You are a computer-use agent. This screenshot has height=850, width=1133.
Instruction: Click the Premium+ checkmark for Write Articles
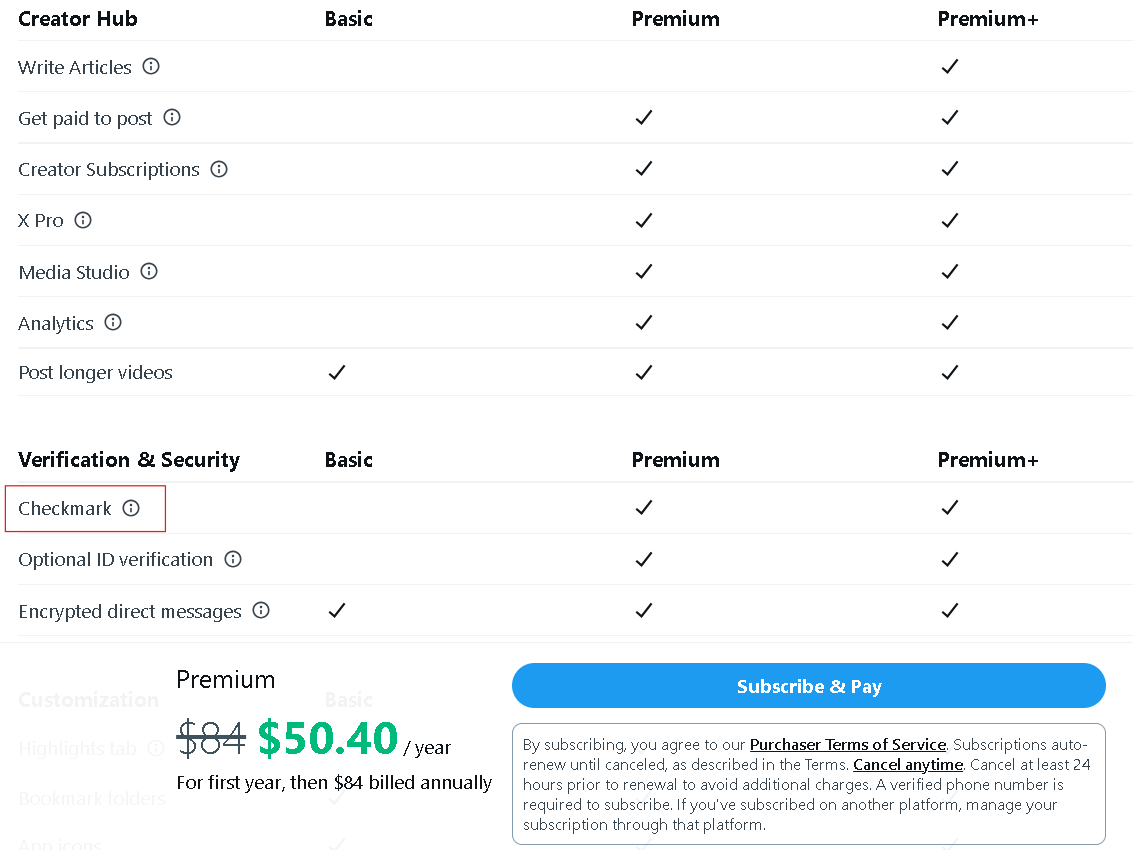click(949, 67)
